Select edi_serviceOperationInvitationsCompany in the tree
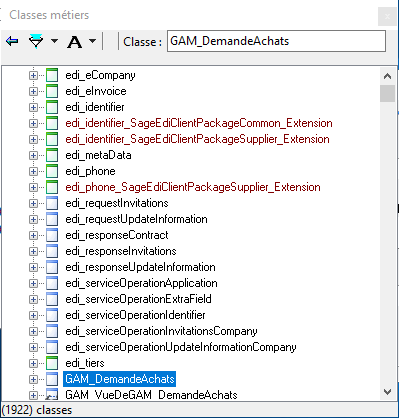This screenshot has height=418, width=399. click(x=161, y=331)
